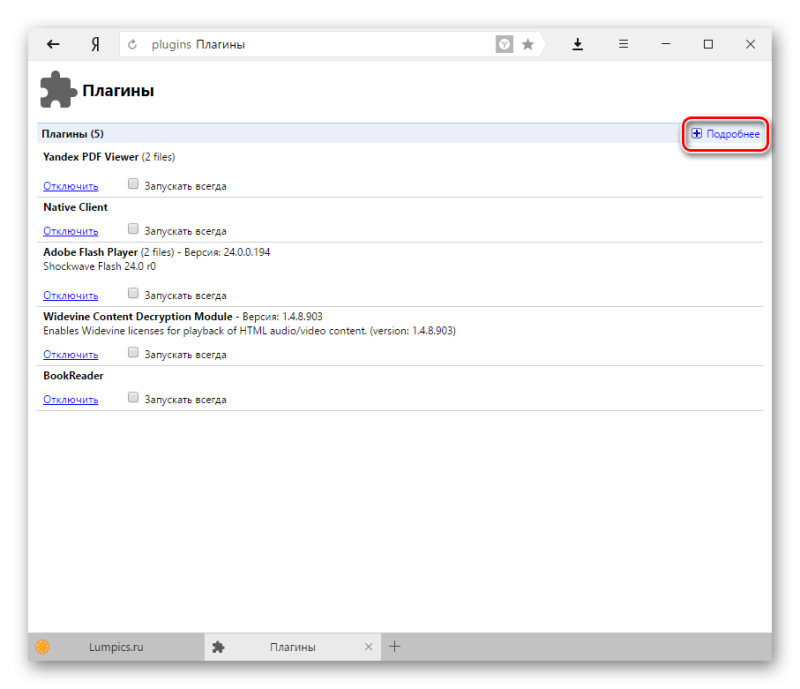The image size is (800, 689).
Task: Click the Enables Widevine licenses description
Action: click(249, 331)
